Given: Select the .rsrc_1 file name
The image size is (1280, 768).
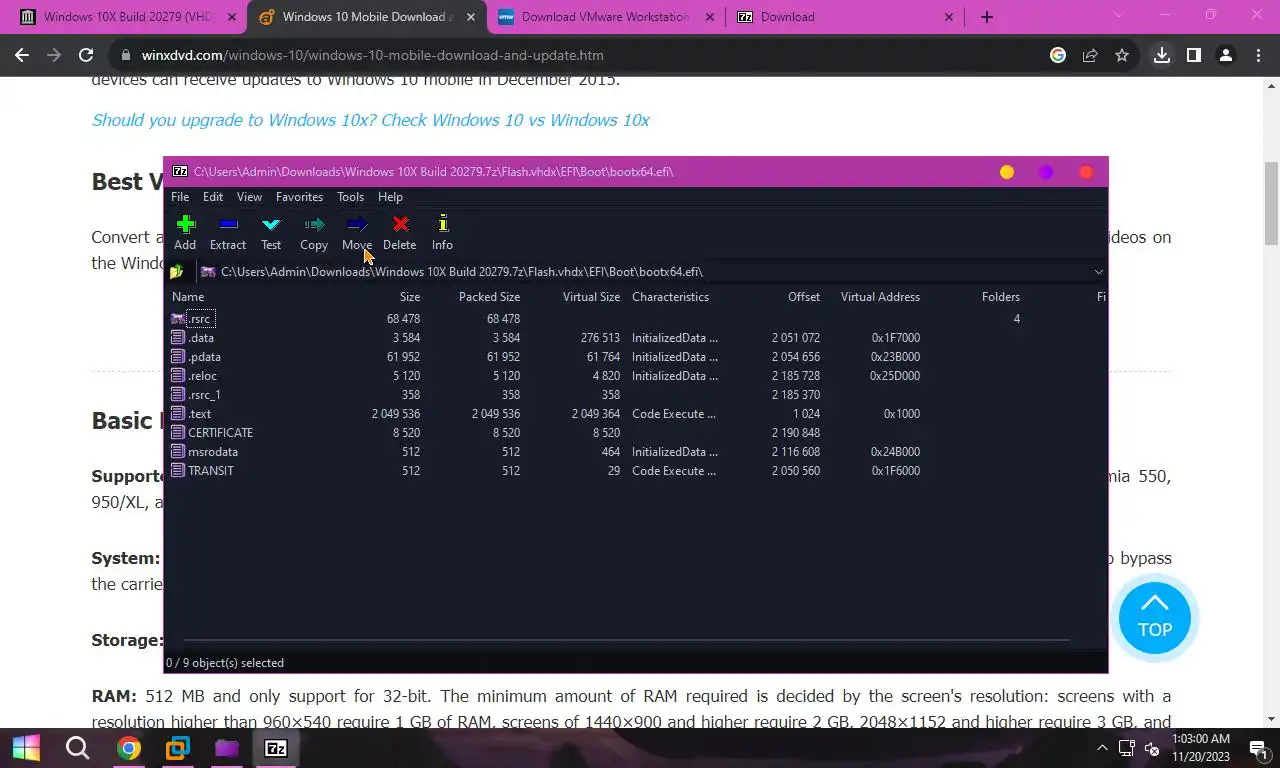Looking at the screenshot, I should pyautogui.click(x=204, y=395).
